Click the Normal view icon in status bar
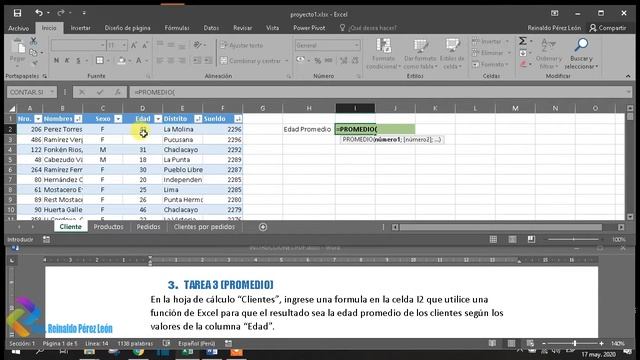Viewport: 640px width, 360px height. (x=493, y=240)
